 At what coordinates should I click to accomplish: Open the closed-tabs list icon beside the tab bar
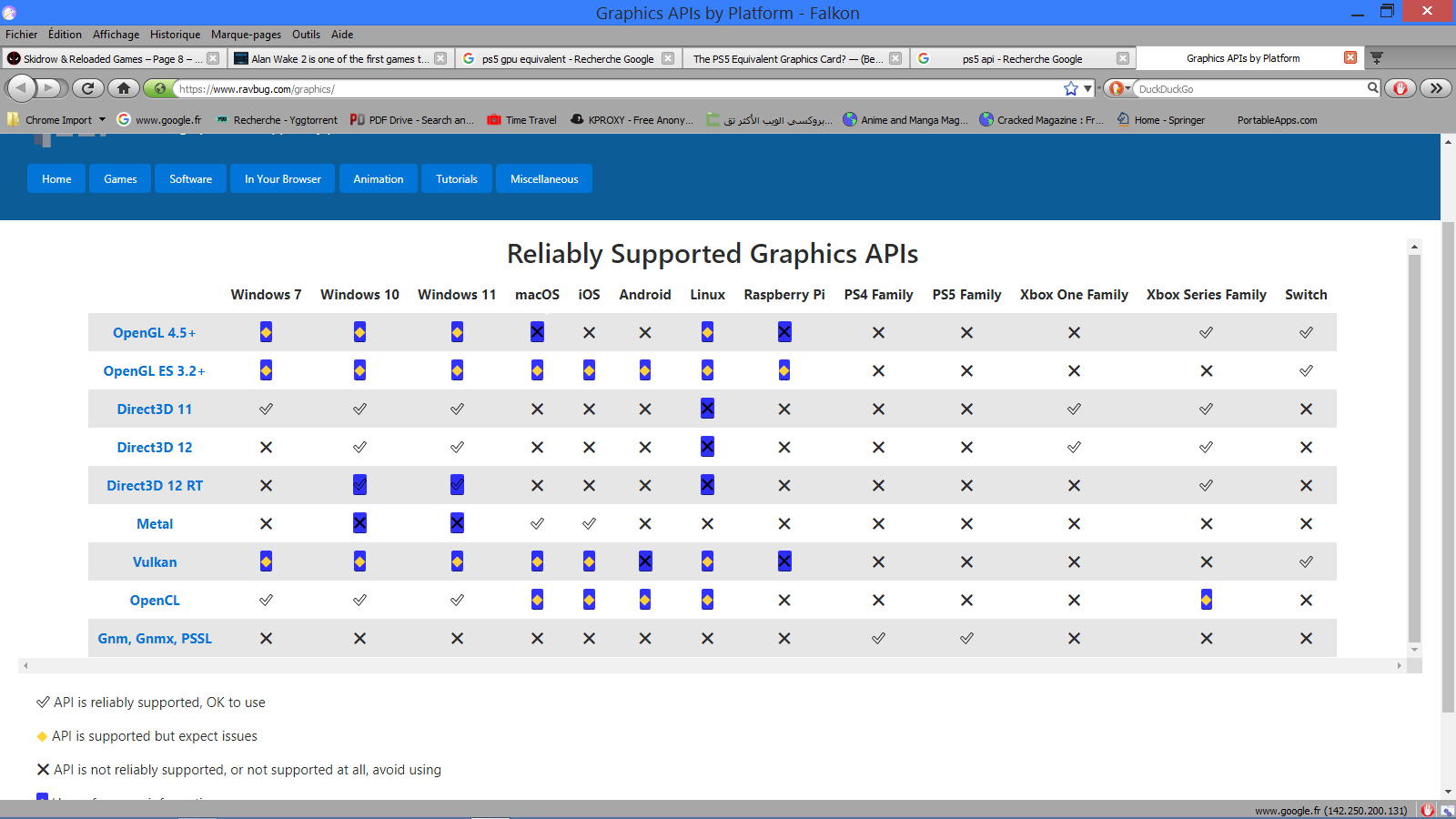1377,58
